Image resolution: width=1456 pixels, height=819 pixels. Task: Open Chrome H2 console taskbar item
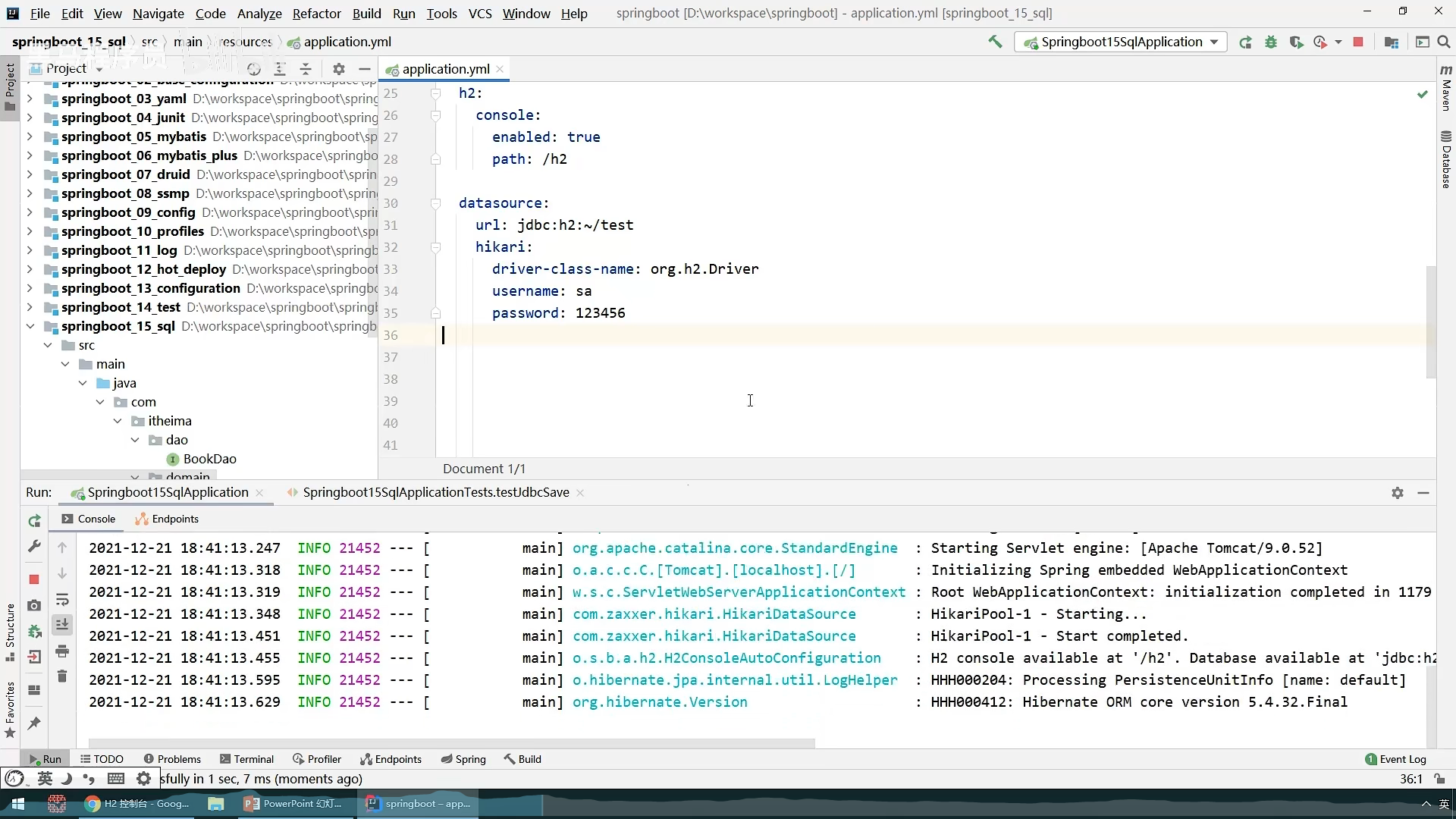(137, 804)
